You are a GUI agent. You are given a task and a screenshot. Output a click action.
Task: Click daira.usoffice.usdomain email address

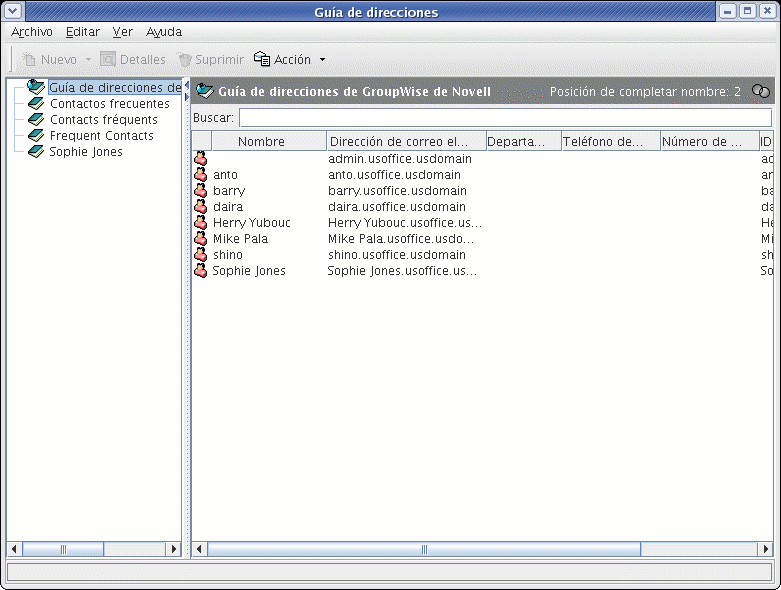pyautogui.click(x=396, y=207)
